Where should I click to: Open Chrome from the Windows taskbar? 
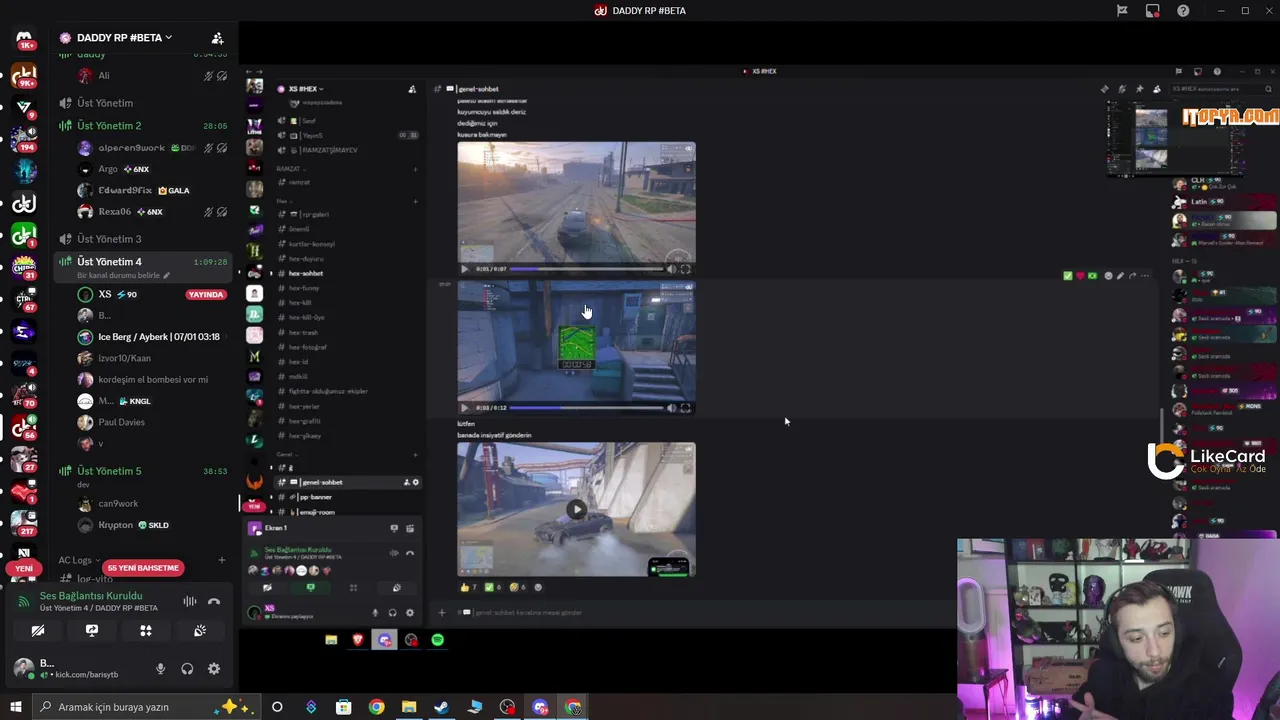tap(376, 707)
